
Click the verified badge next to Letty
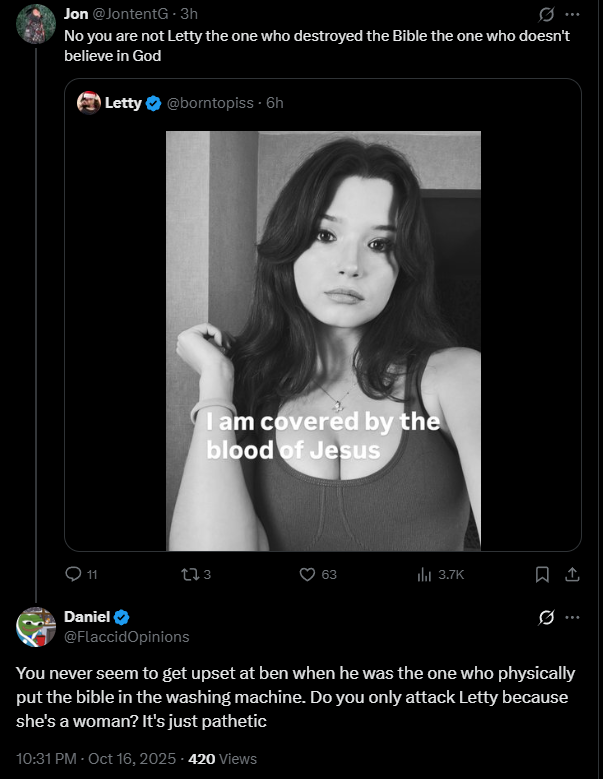coord(154,103)
